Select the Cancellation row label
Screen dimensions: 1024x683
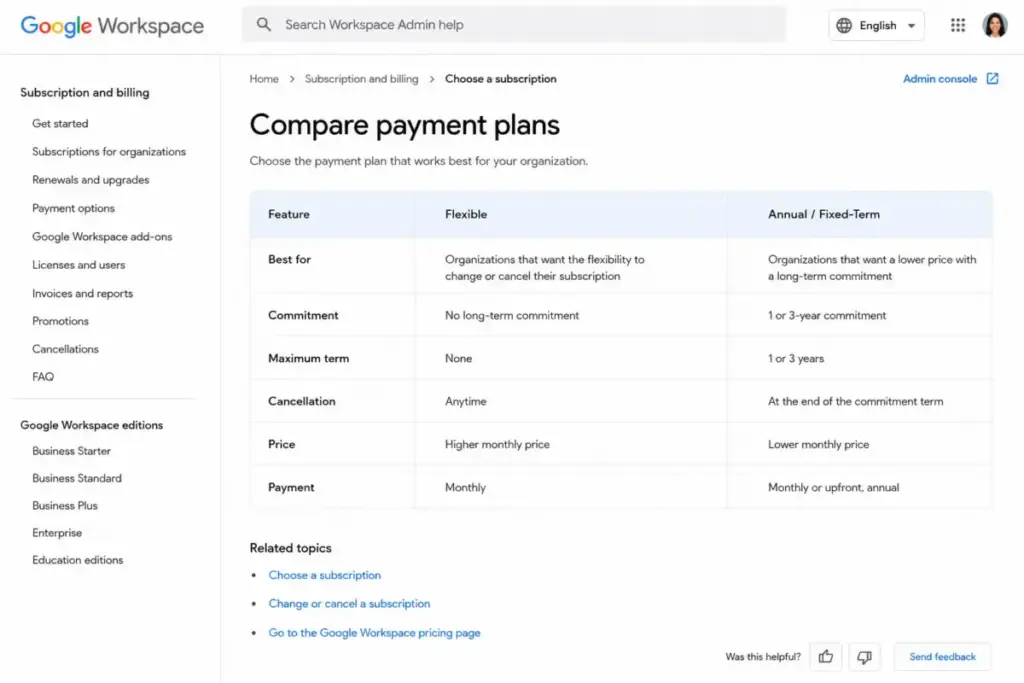[x=302, y=402]
